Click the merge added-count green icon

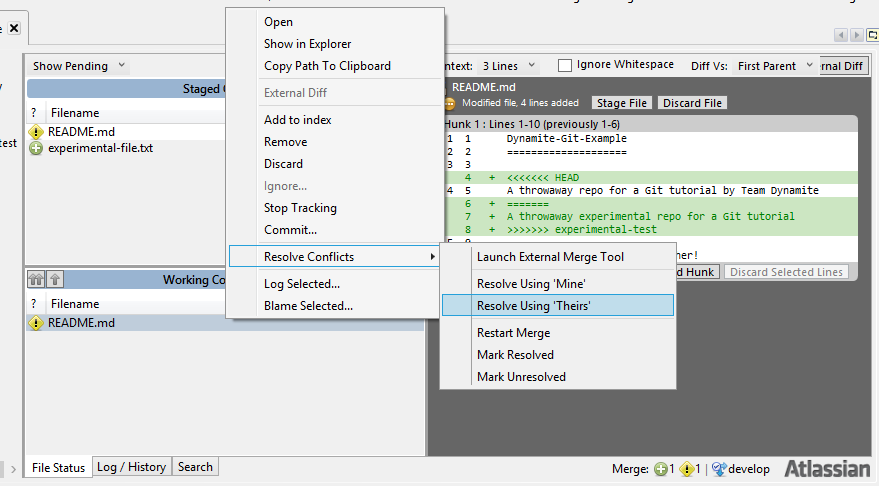(x=661, y=469)
